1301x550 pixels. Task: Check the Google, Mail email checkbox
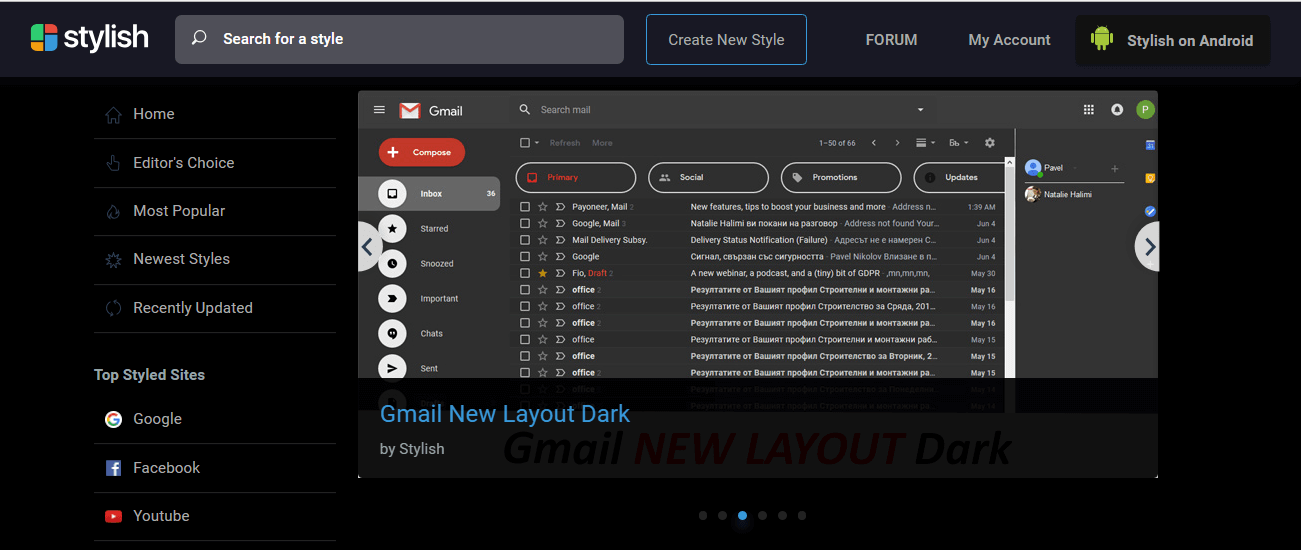point(525,223)
